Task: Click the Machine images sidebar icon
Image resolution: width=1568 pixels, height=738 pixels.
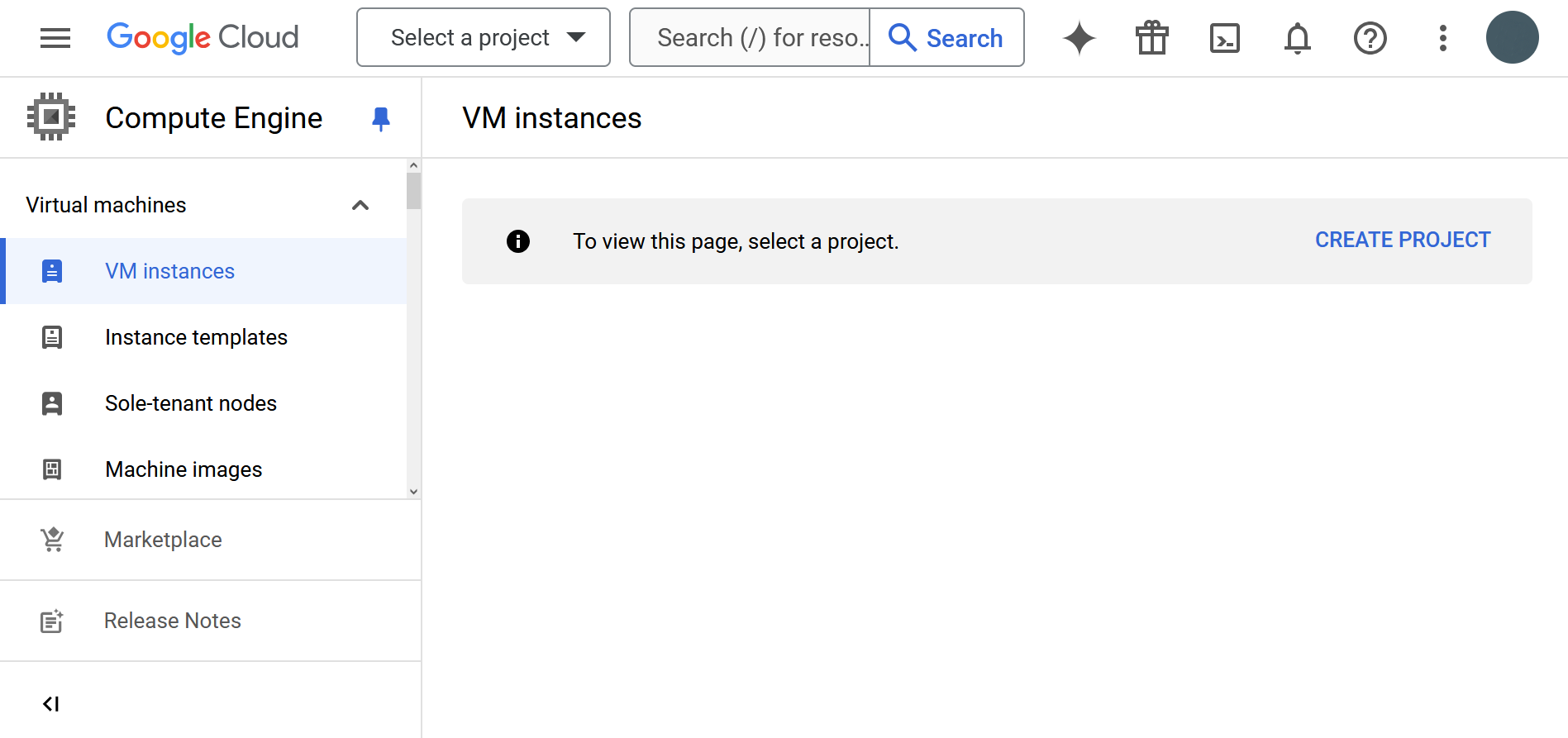Action: point(52,469)
